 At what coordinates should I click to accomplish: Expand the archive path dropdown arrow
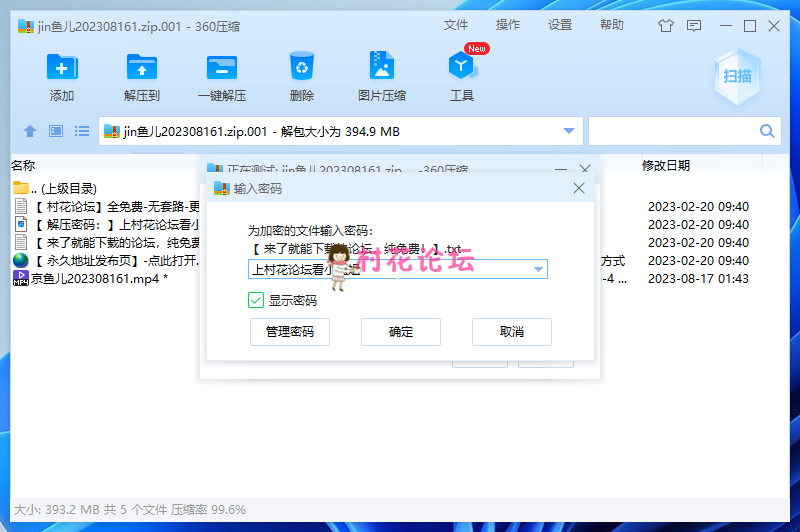[569, 131]
